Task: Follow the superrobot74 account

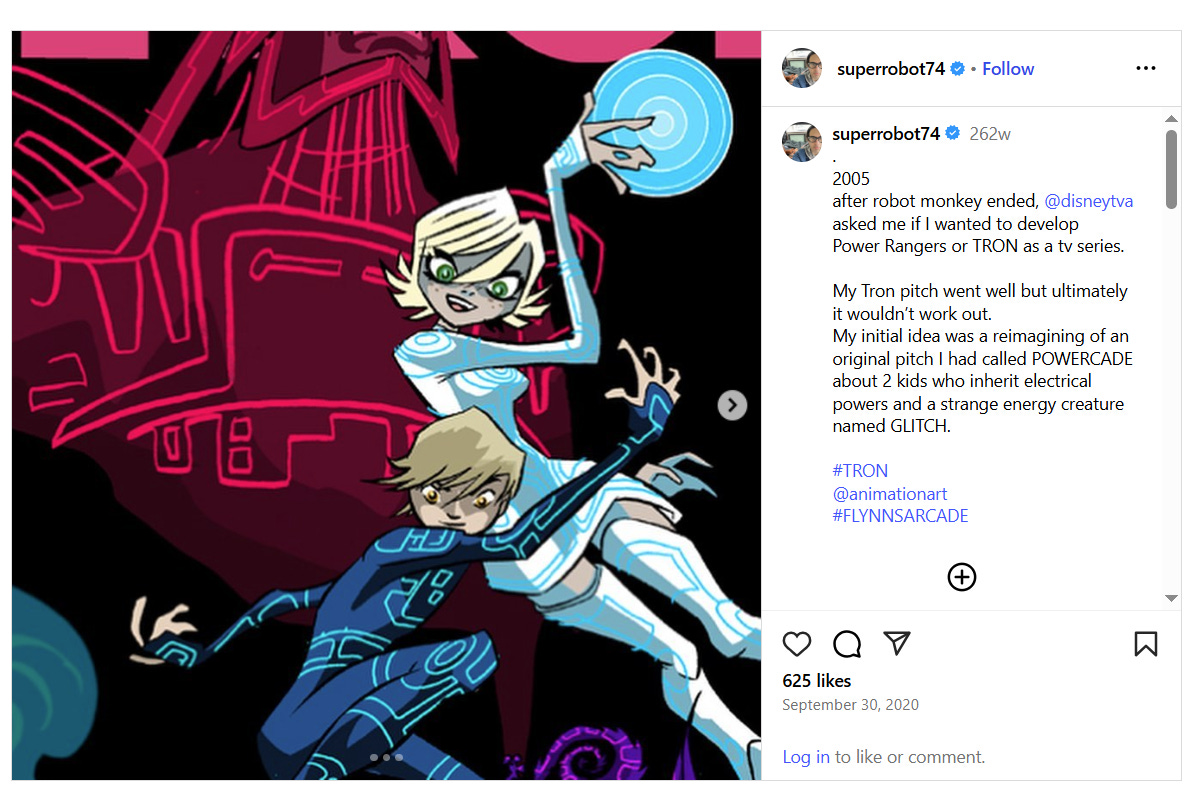Action: point(1008,69)
